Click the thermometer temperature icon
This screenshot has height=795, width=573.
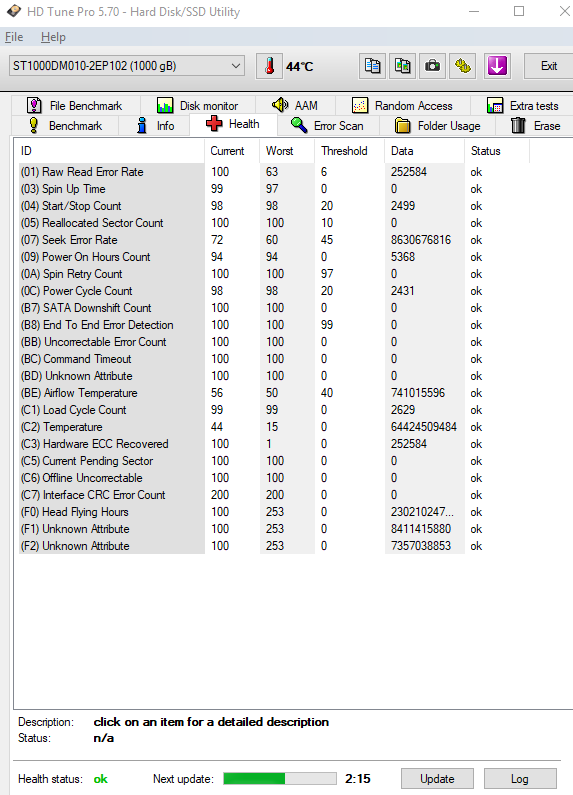tap(269, 66)
